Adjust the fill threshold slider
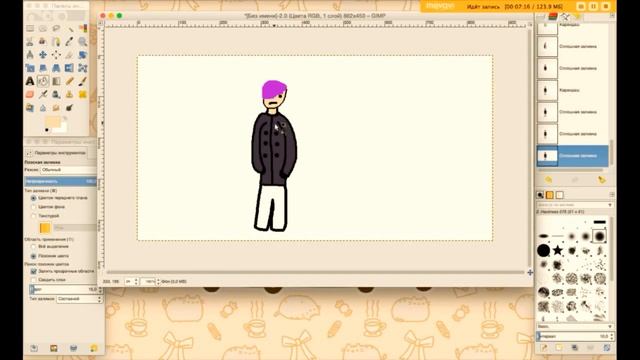The height and width of the screenshot is (360, 640). coord(64,289)
